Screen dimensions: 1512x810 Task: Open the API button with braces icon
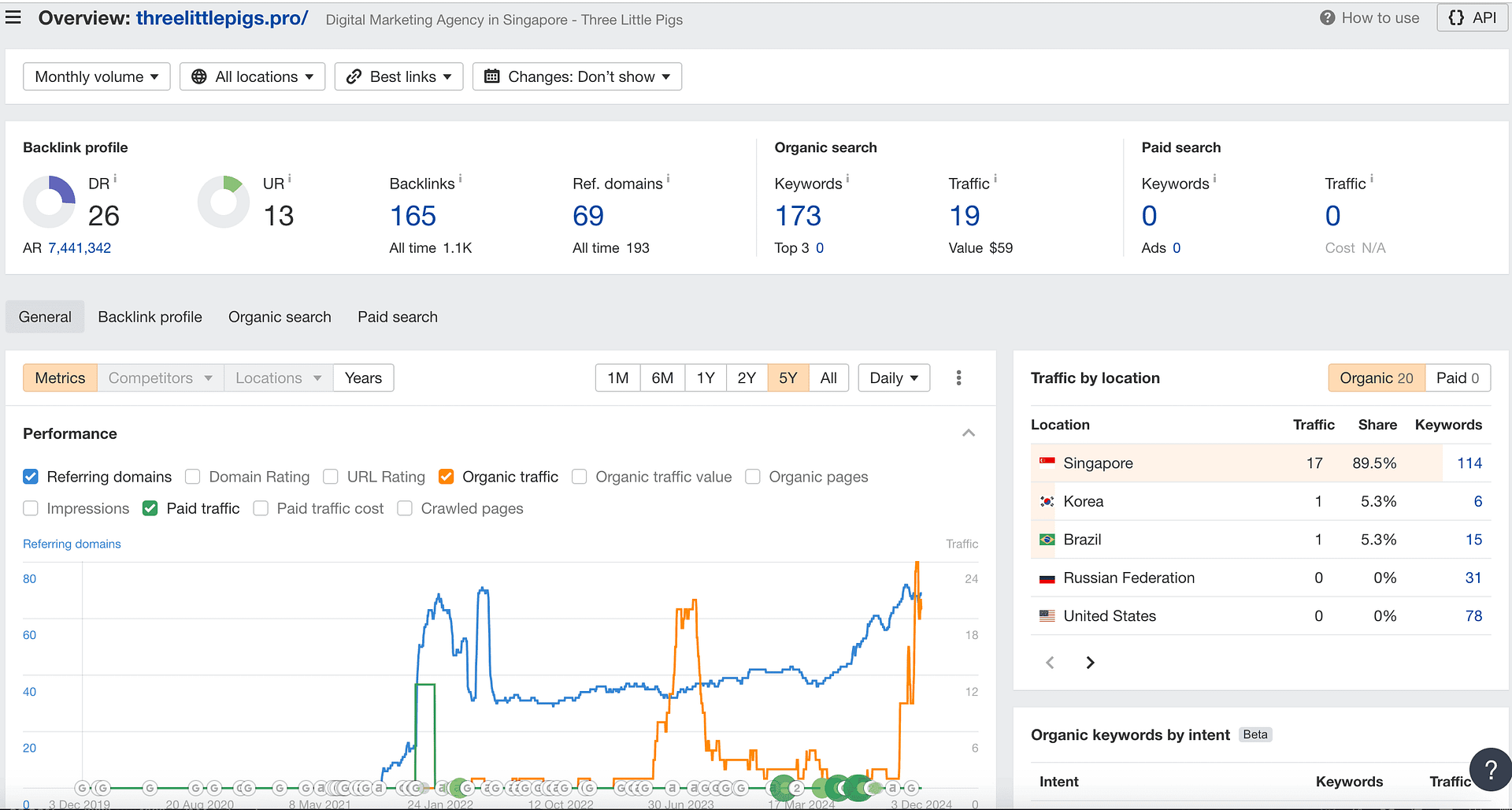[1472, 17]
